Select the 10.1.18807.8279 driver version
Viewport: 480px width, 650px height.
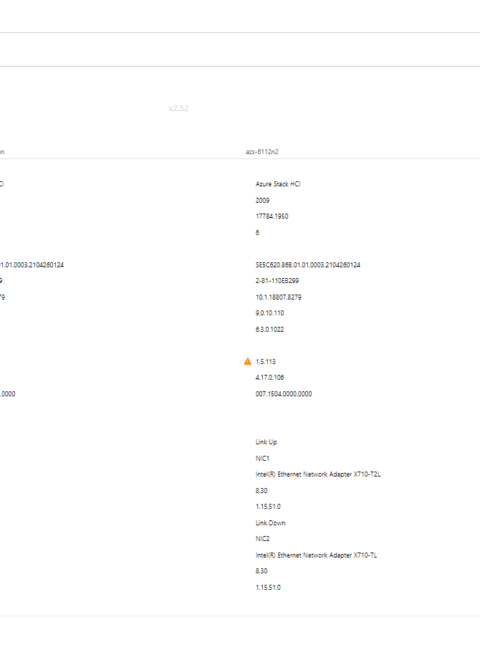pyautogui.click(x=278, y=297)
